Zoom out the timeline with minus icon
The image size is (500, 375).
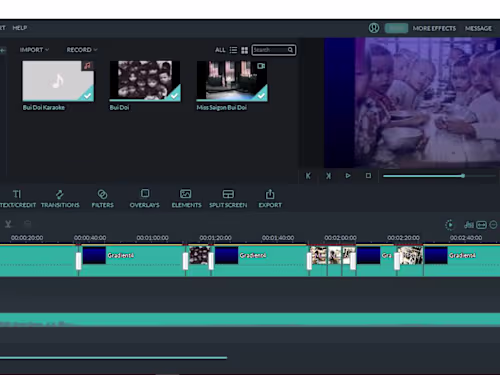coord(493,225)
